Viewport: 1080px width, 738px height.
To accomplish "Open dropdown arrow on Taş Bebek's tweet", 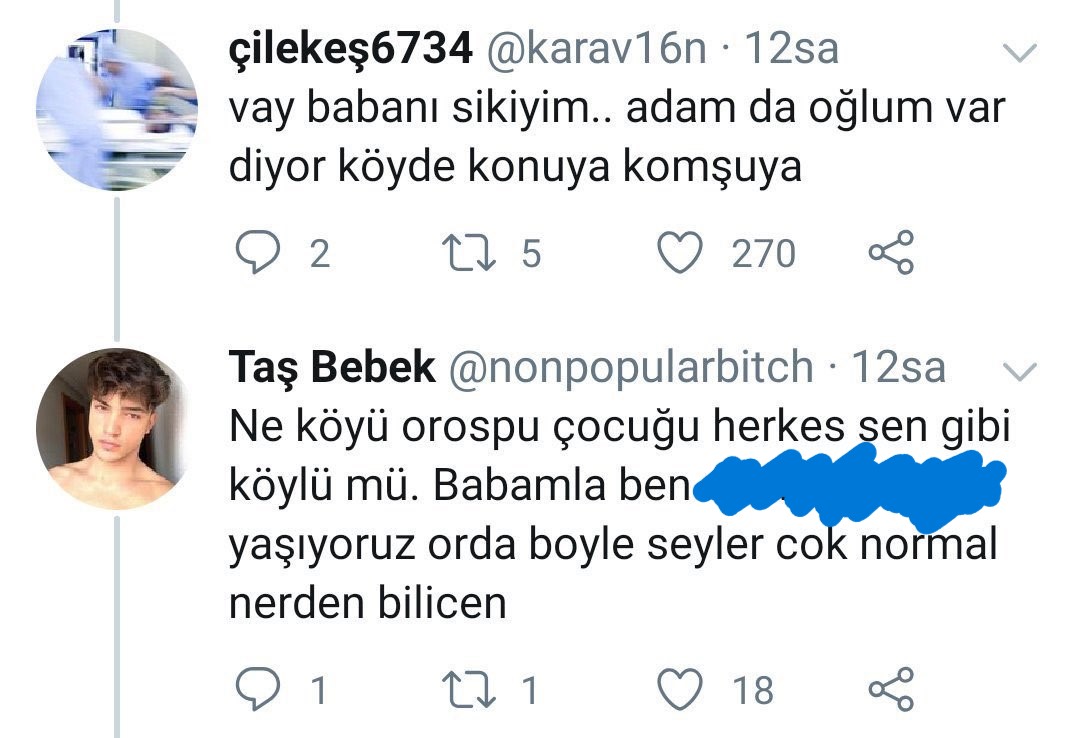I will click(1020, 372).
